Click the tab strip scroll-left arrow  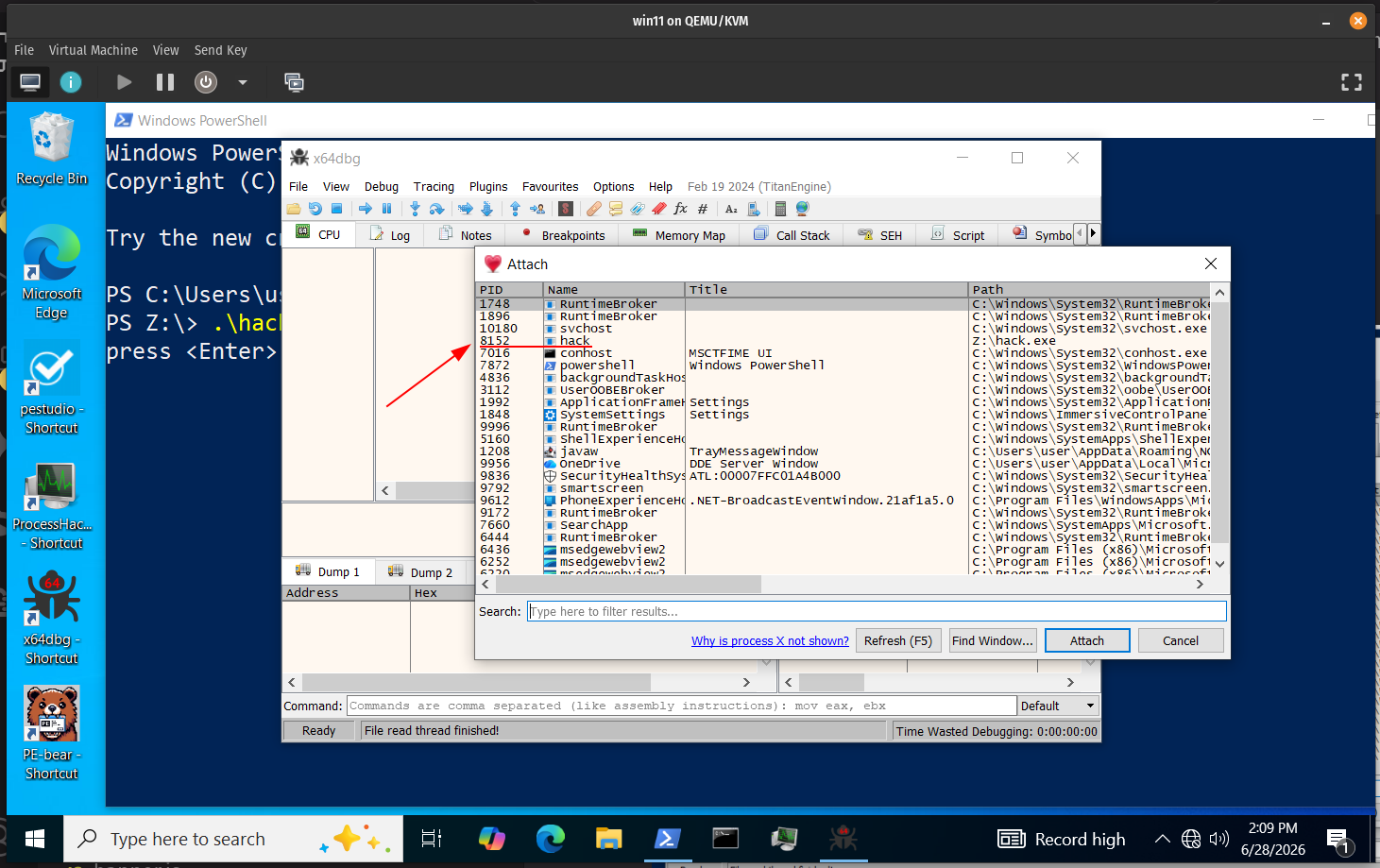[1081, 232]
